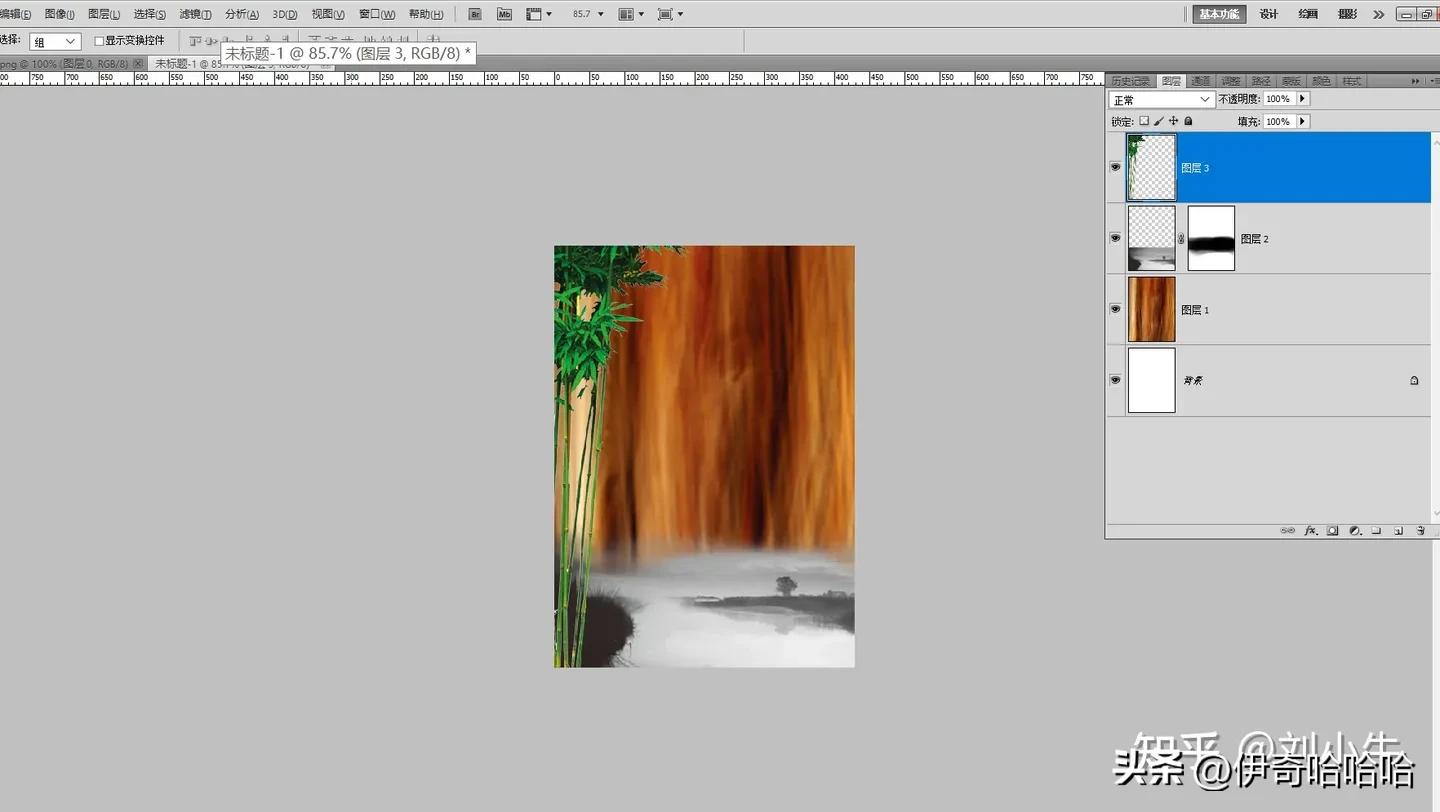Open the fx layer style menu
The width and height of the screenshot is (1440, 812).
coord(1310,531)
